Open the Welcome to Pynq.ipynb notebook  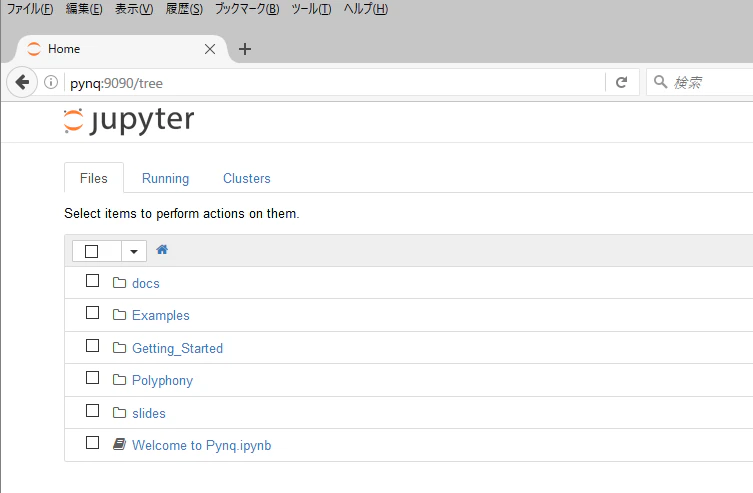202,445
